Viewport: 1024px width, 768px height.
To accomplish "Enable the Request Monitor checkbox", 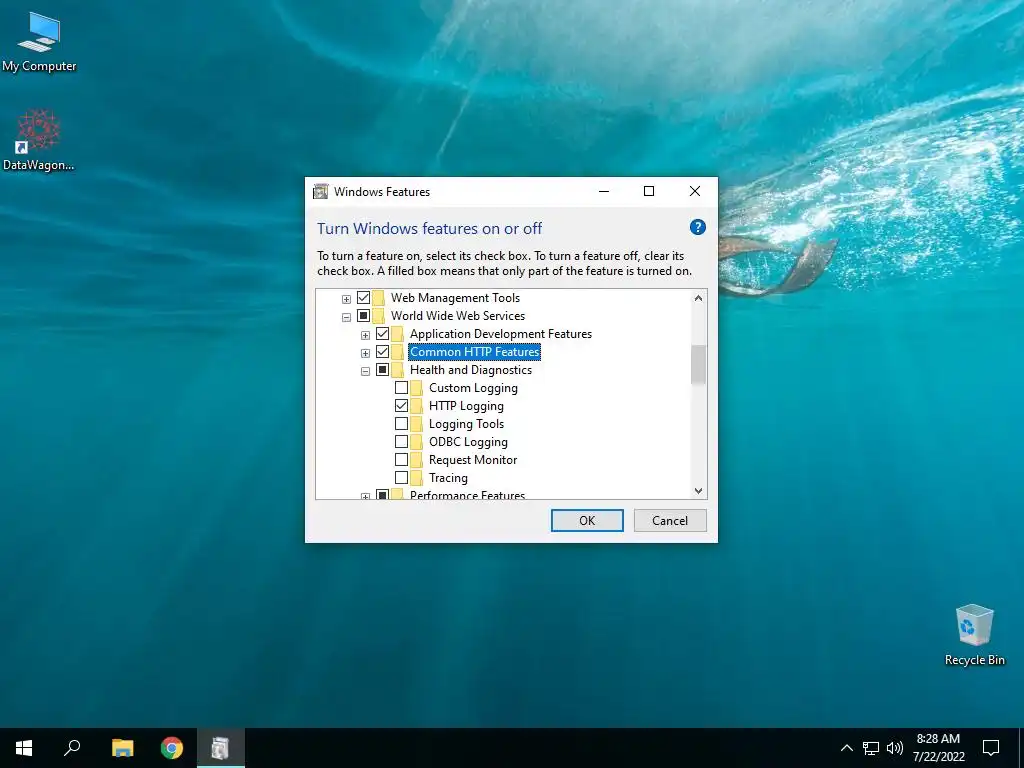I will coord(402,460).
